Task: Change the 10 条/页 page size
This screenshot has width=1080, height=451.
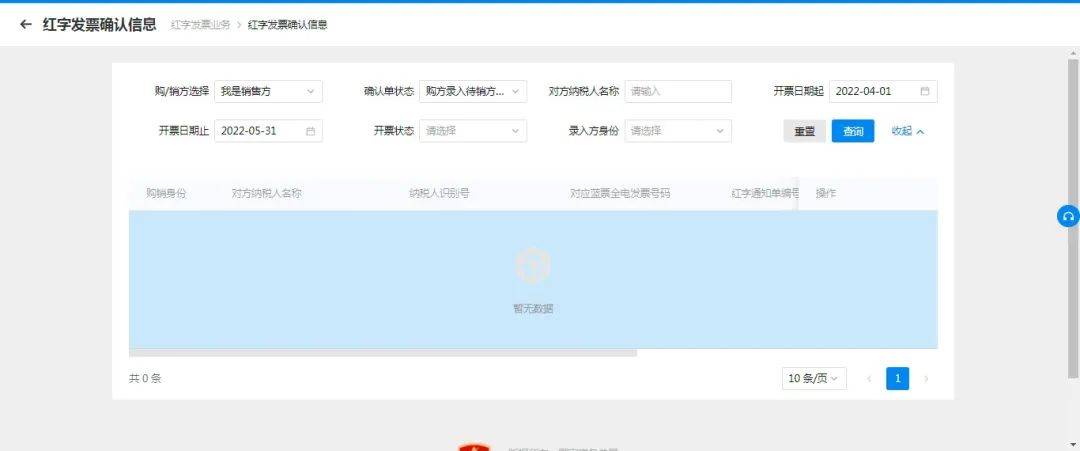Action: pyautogui.click(x=814, y=379)
